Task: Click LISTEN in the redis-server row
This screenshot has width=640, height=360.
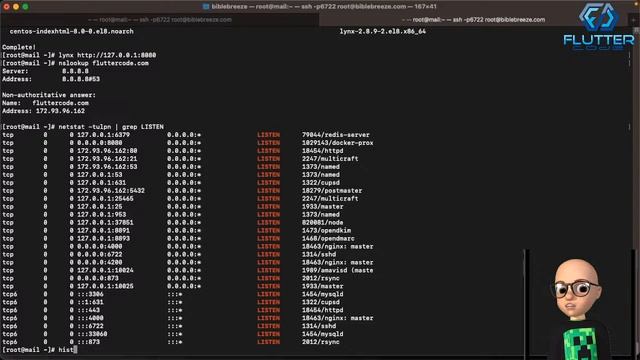Action: pyautogui.click(x=269, y=135)
